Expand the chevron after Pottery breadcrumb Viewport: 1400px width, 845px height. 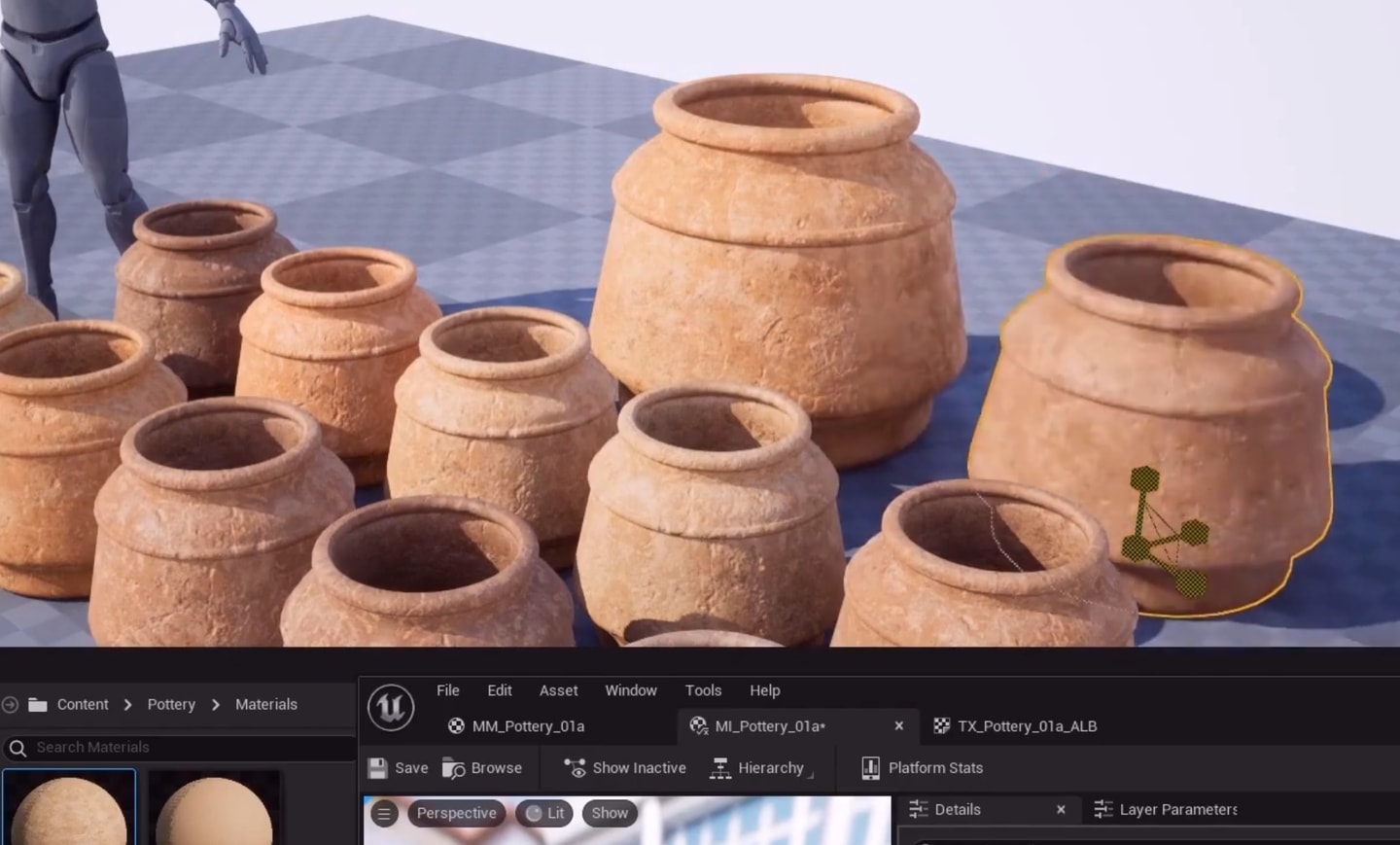[x=216, y=705]
